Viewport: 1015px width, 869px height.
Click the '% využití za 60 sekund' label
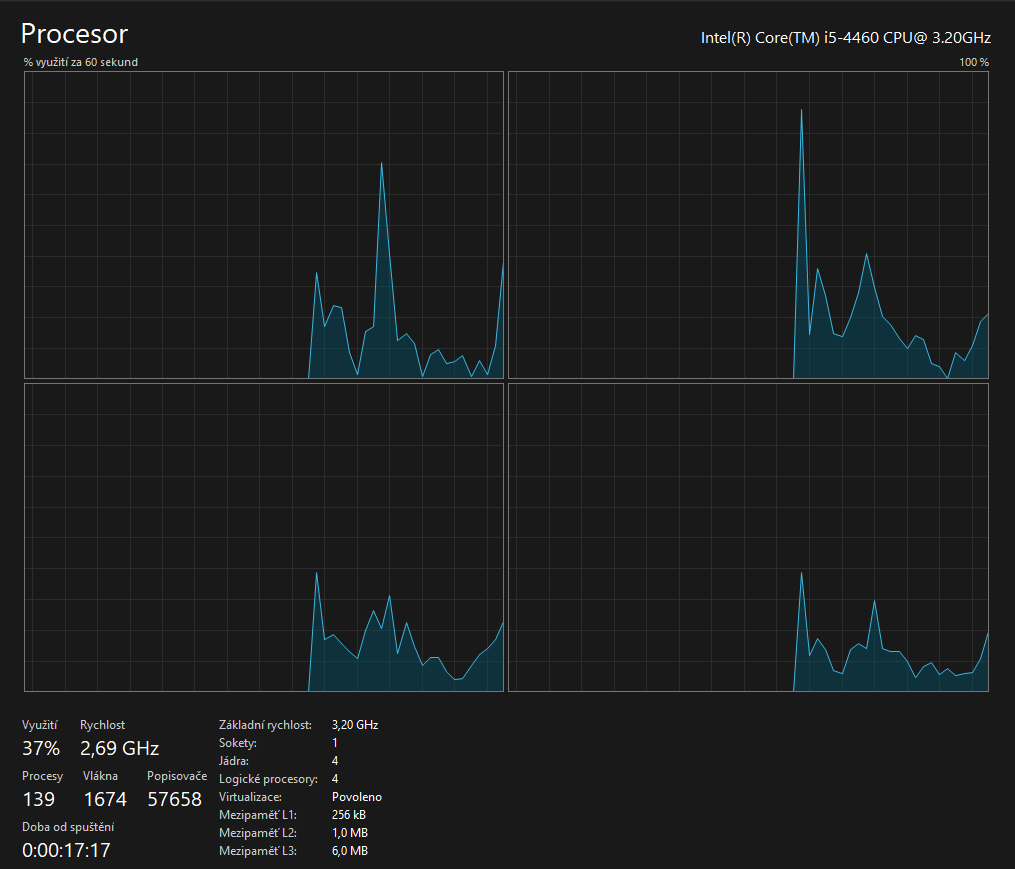81,62
